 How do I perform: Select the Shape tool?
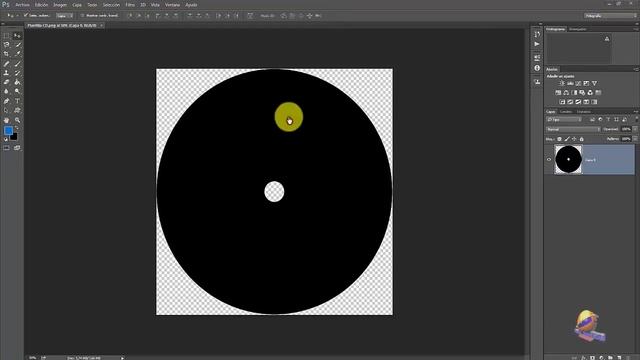point(17,110)
